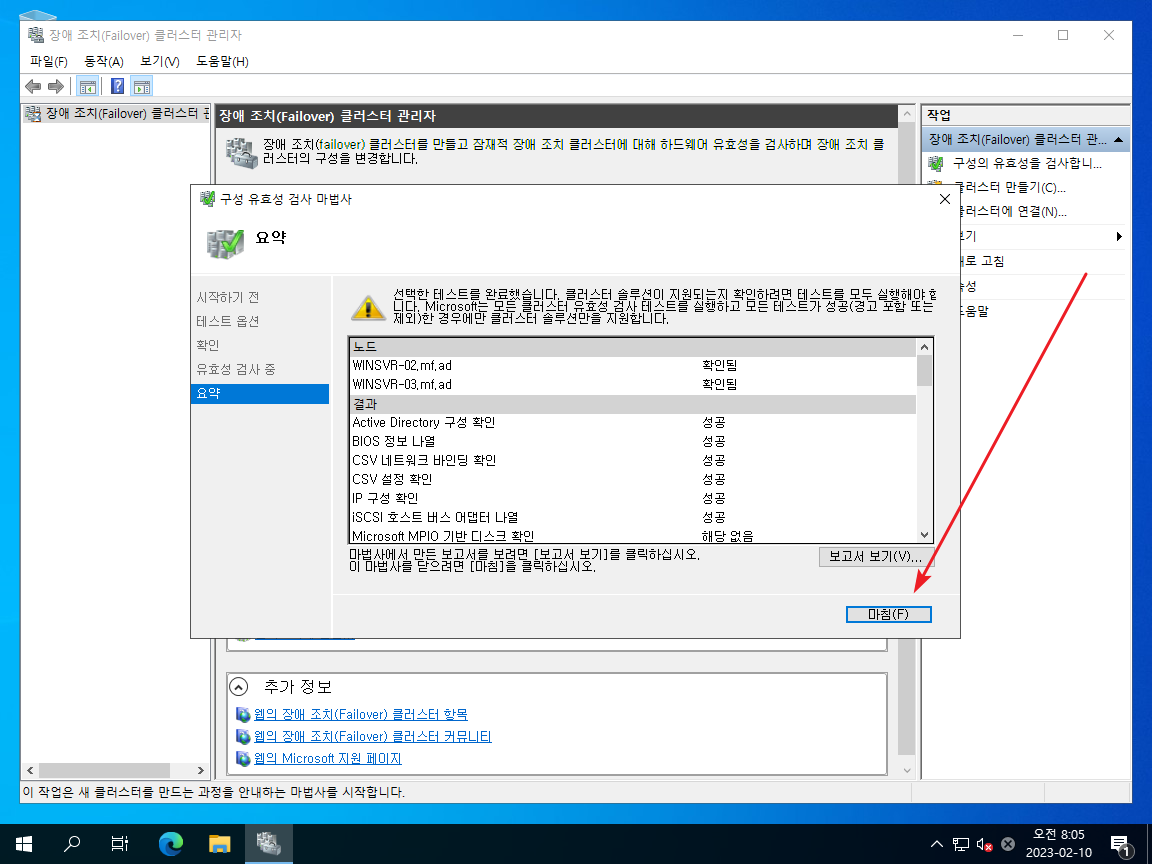Select the WINSVR-03.mf.ad node row
The height and width of the screenshot is (864, 1152).
(633, 384)
